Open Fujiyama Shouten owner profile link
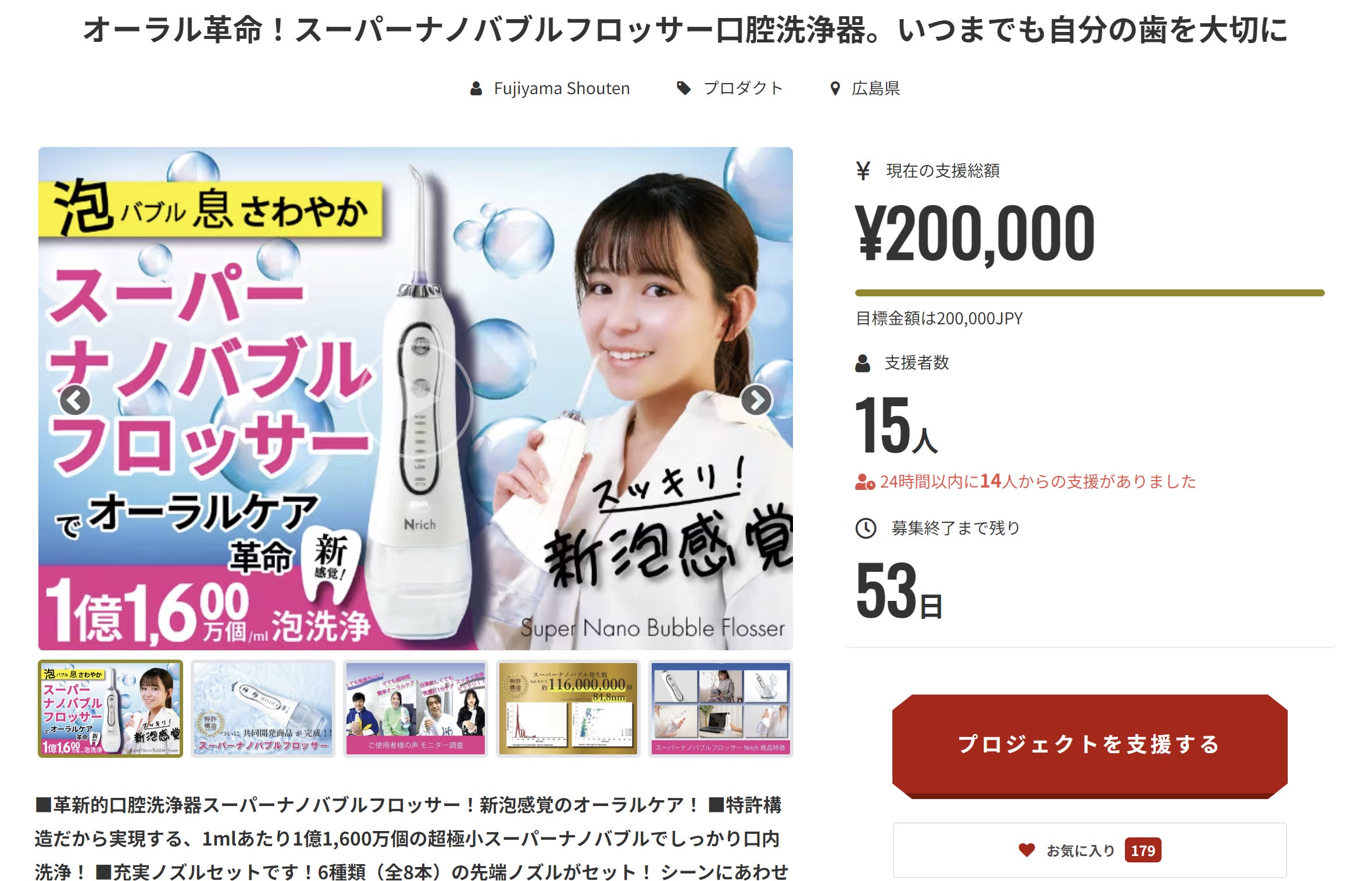The image size is (1372, 881). (562, 88)
